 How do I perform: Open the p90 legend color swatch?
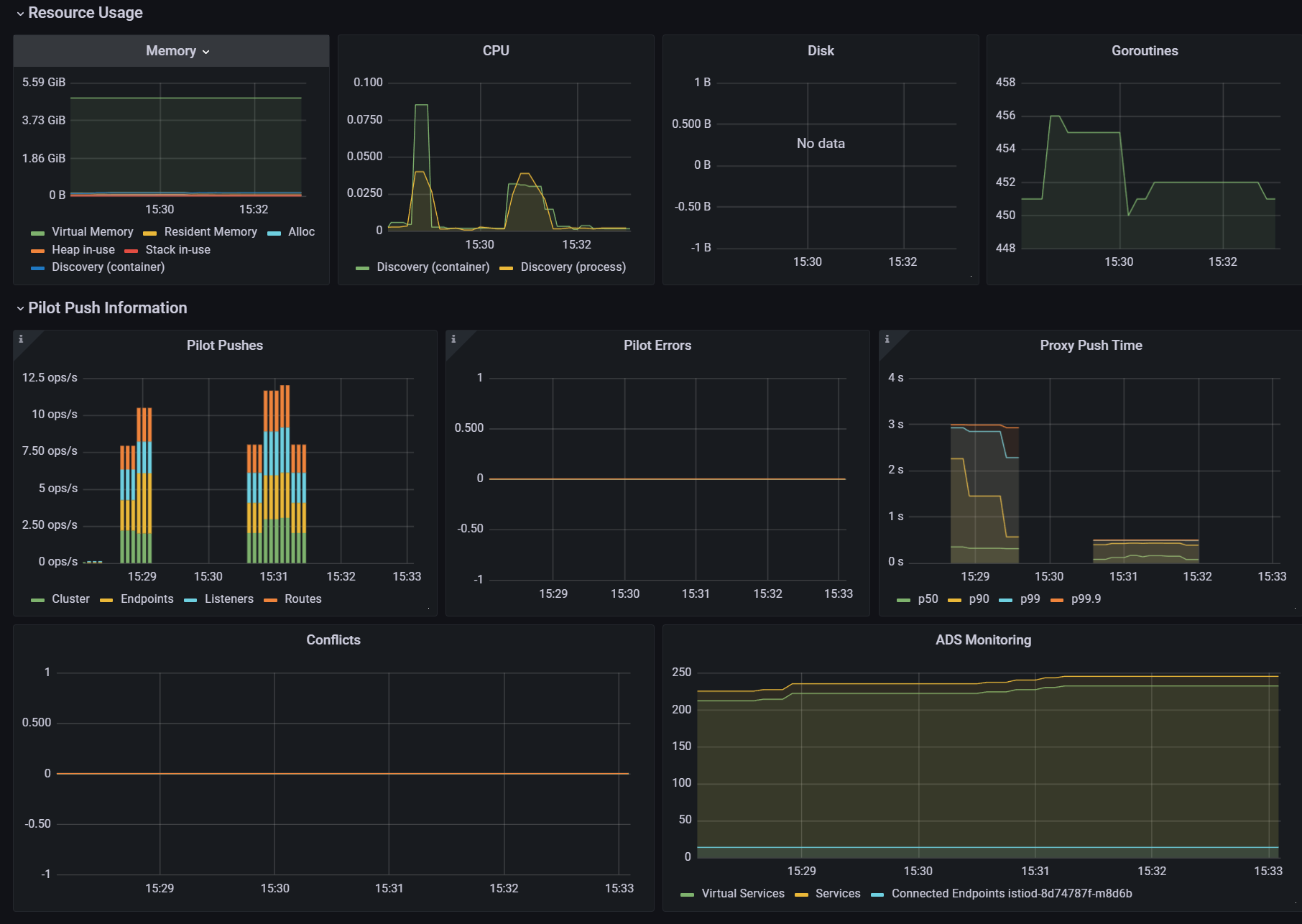tap(954, 600)
